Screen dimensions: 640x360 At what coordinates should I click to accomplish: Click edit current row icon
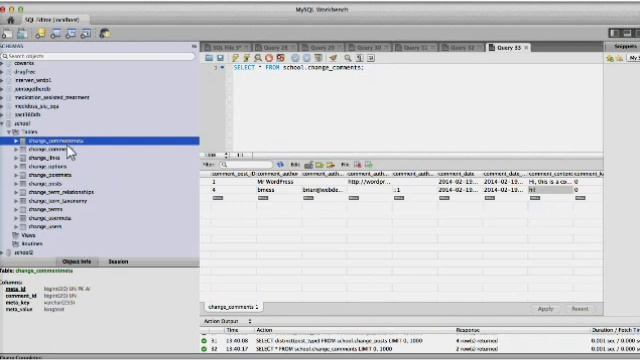click(x=309, y=164)
